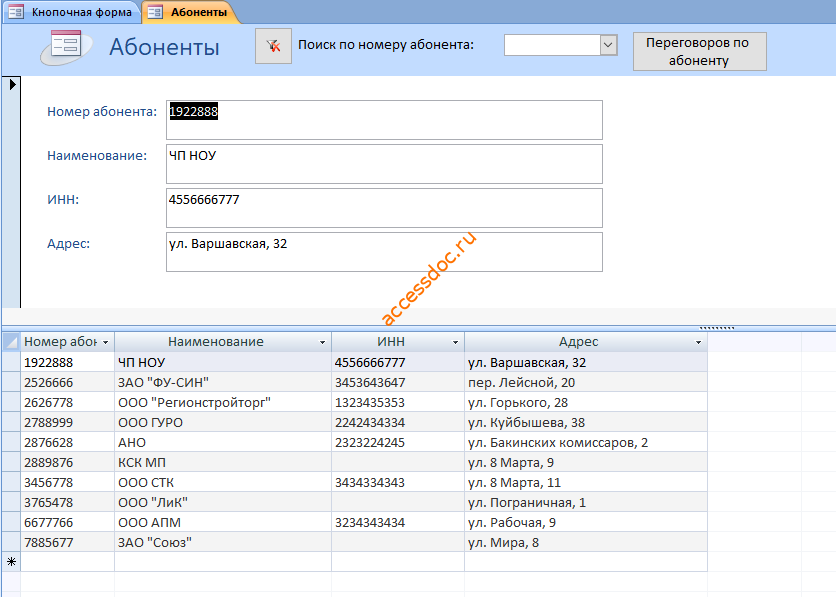Click ИНН value 3234343434

(x=398, y=522)
